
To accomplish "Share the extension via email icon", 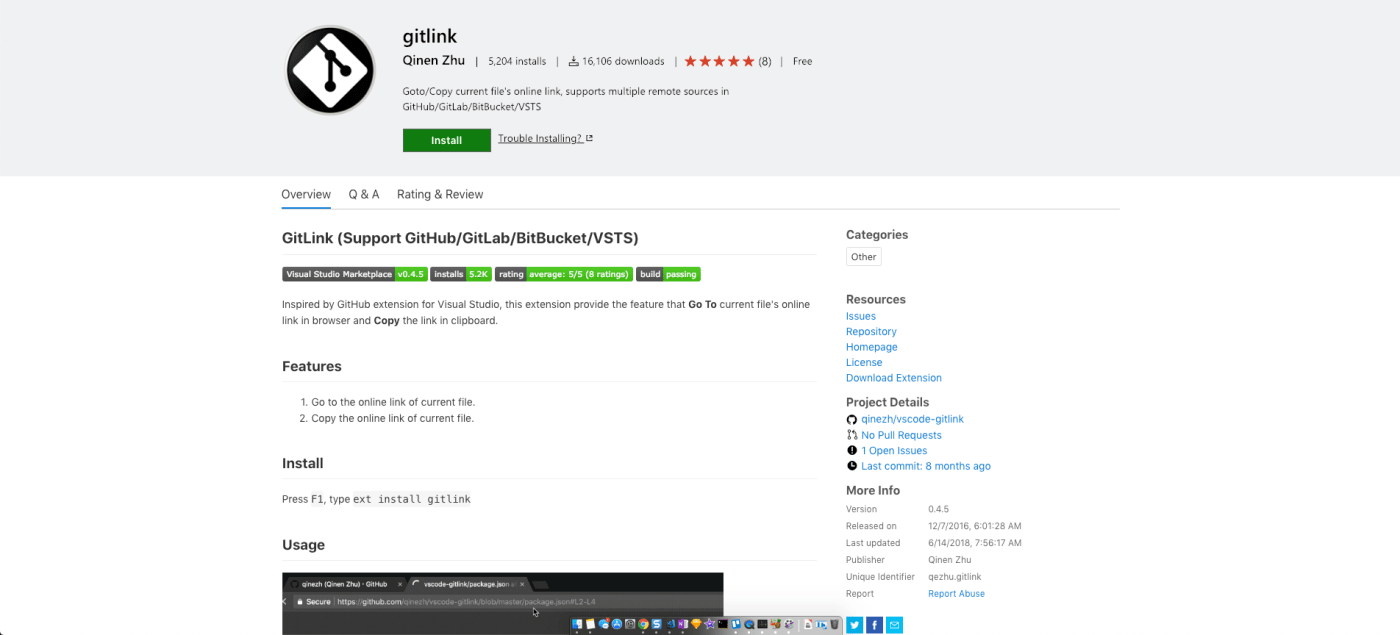I will [x=894, y=625].
